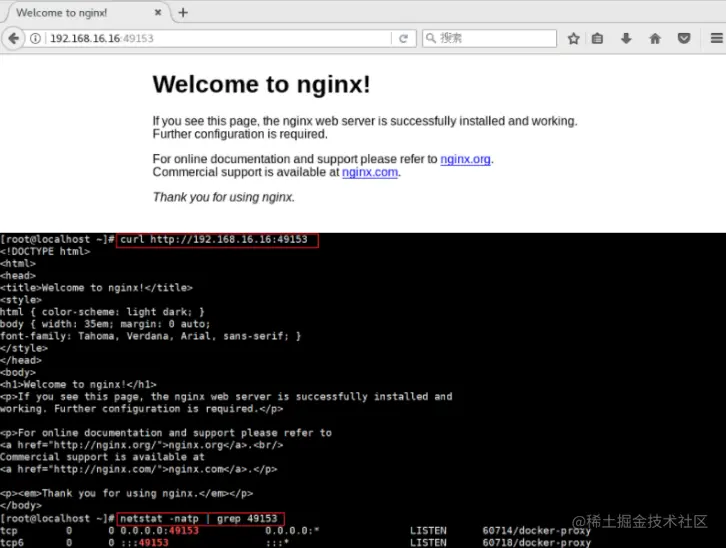Click the :::49153 address in tcp6 row
726x548 pixels.
[x=144, y=542]
